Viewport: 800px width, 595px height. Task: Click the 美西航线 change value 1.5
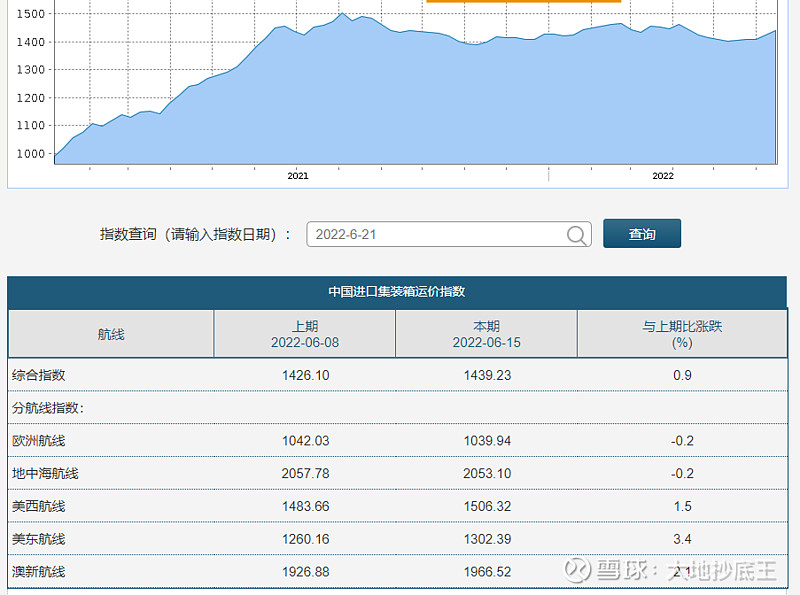click(682, 506)
